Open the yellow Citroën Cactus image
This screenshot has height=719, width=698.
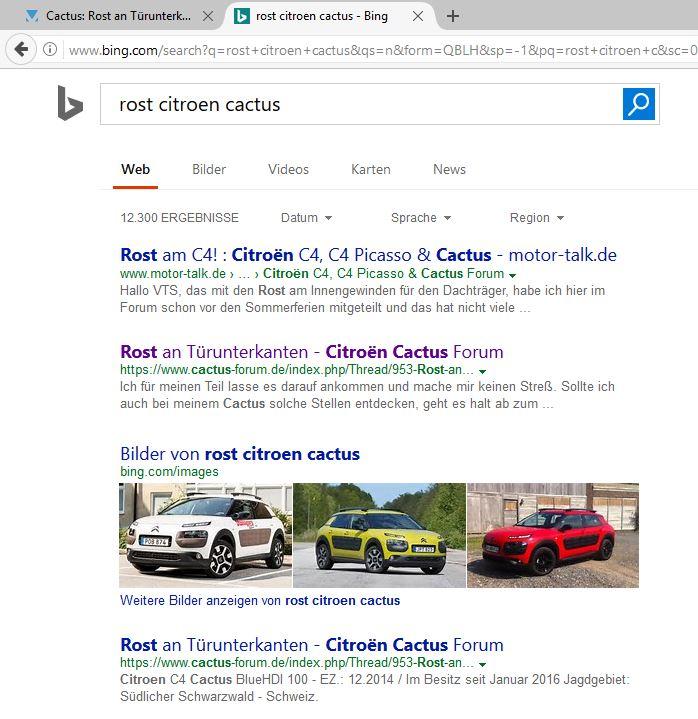tap(379, 535)
